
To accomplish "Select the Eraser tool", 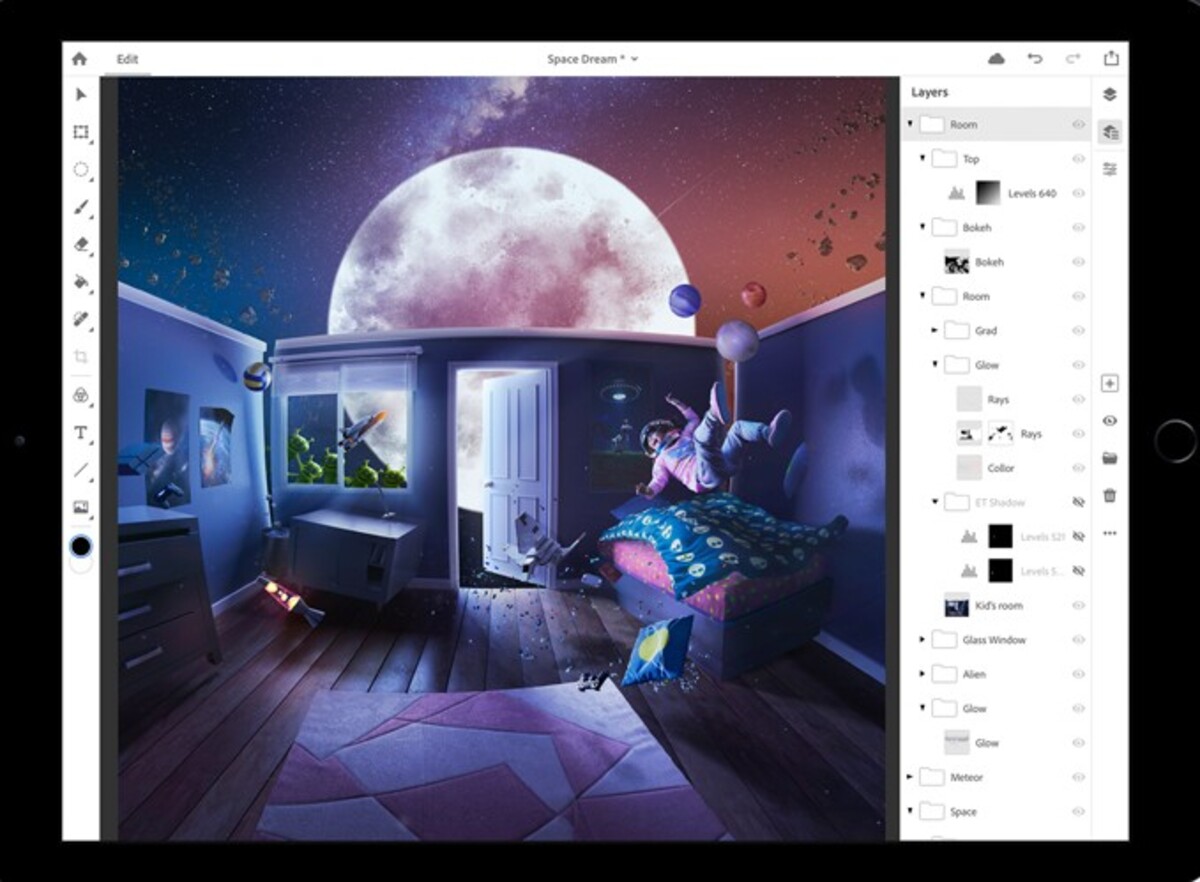I will point(81,245).
